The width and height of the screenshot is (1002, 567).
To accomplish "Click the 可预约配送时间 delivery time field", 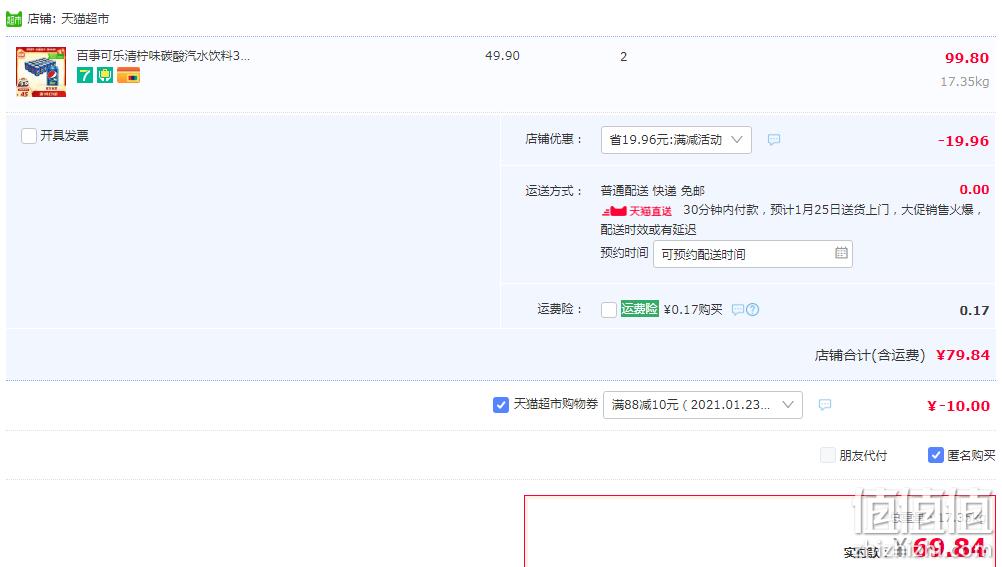I will point(753,254).
